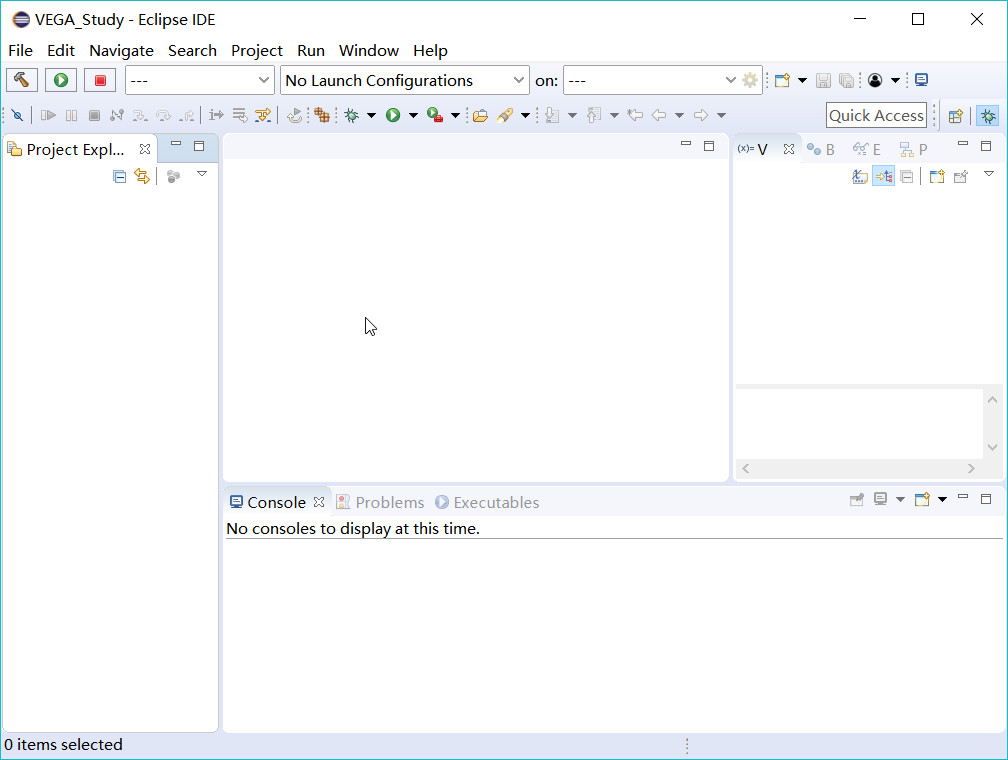Switch to the Problems tab
This screenshot has width=1008, height=760.
click(x=381, y=502)
